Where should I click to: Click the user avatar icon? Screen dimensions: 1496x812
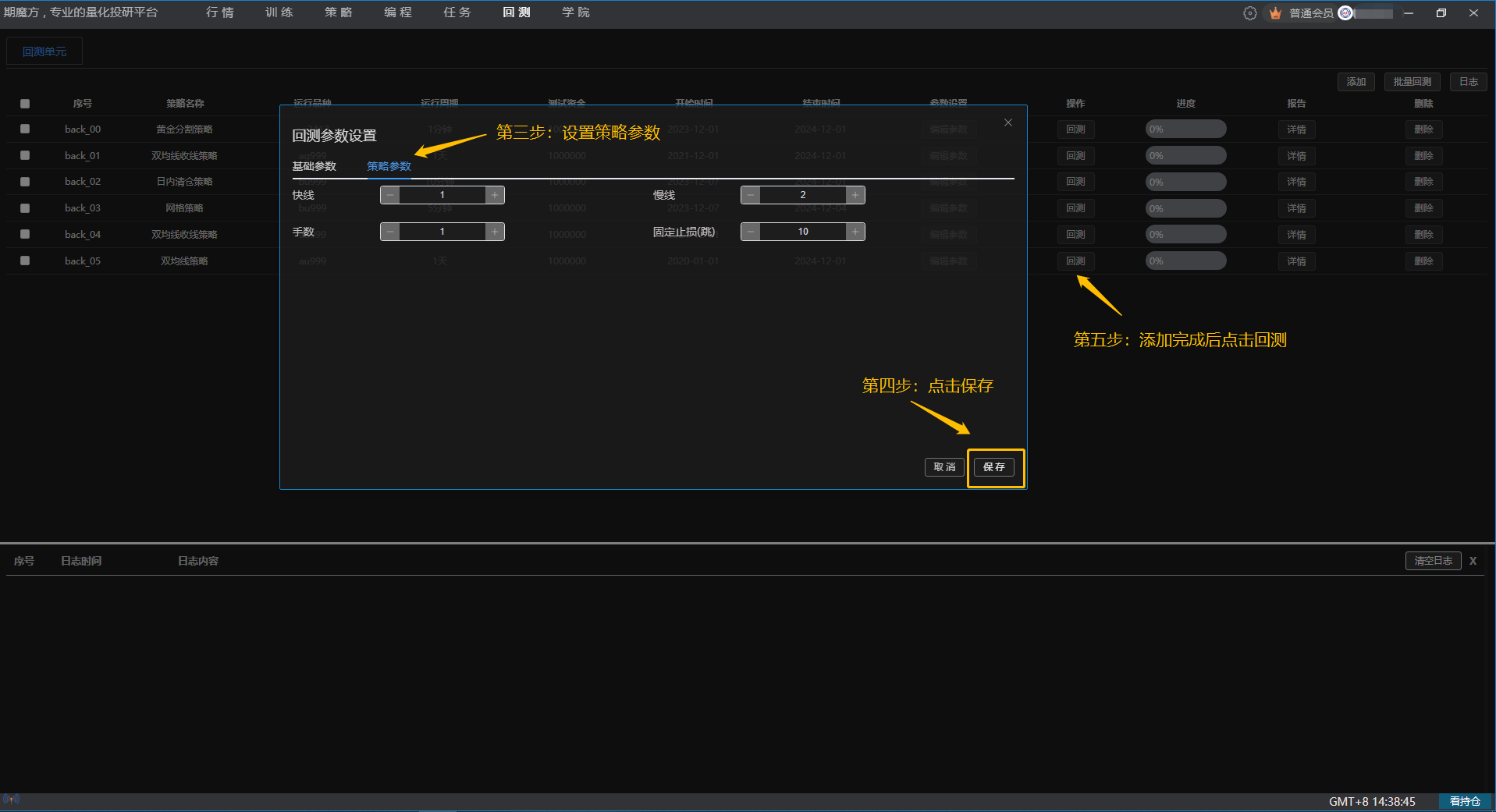[1345, 13]
